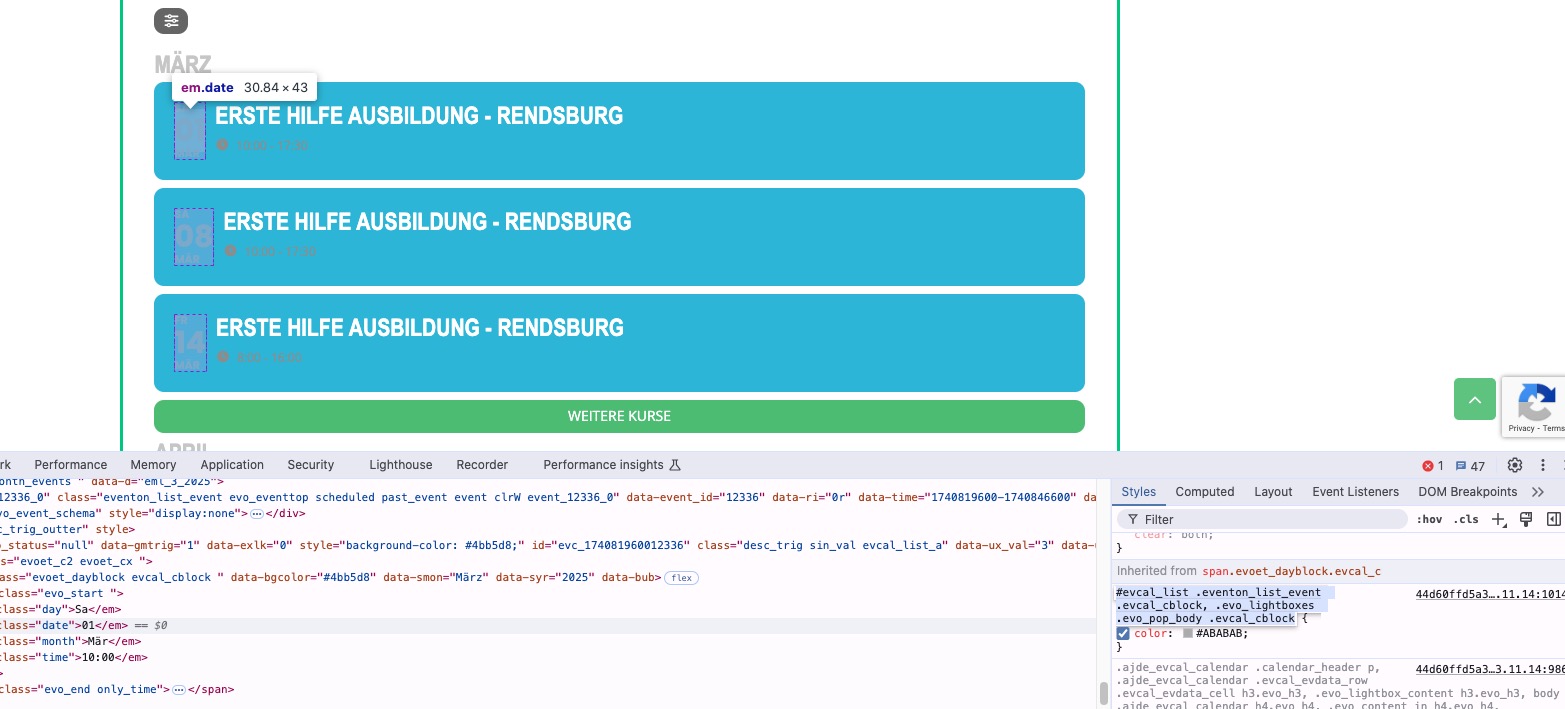Click the MÄRZ month heading
1565x709 pixels.
(x=183, y=65)
